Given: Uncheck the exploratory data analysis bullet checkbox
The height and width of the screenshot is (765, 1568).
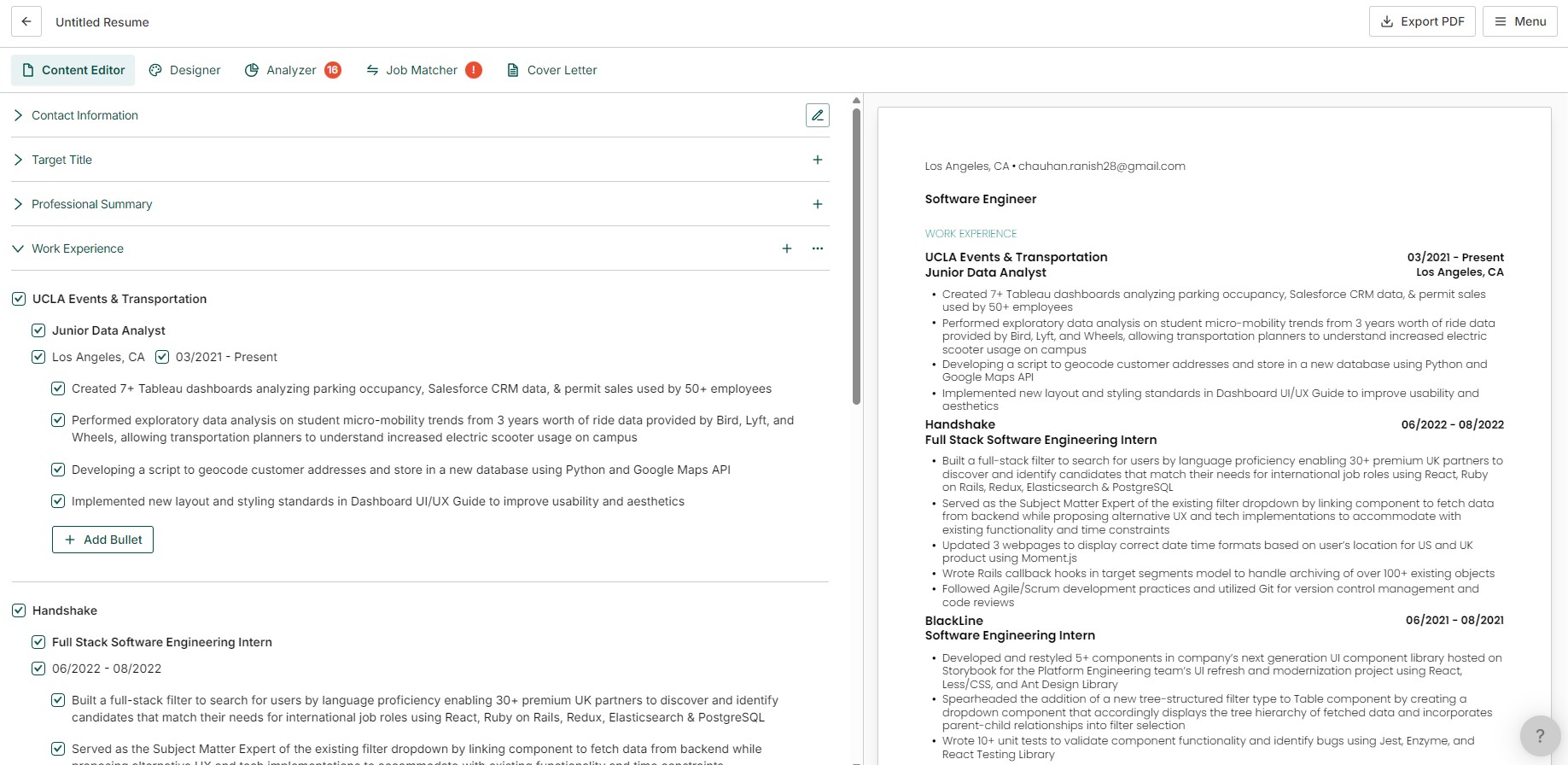Looking at the screenshot, I should click(x=58, y=420).
